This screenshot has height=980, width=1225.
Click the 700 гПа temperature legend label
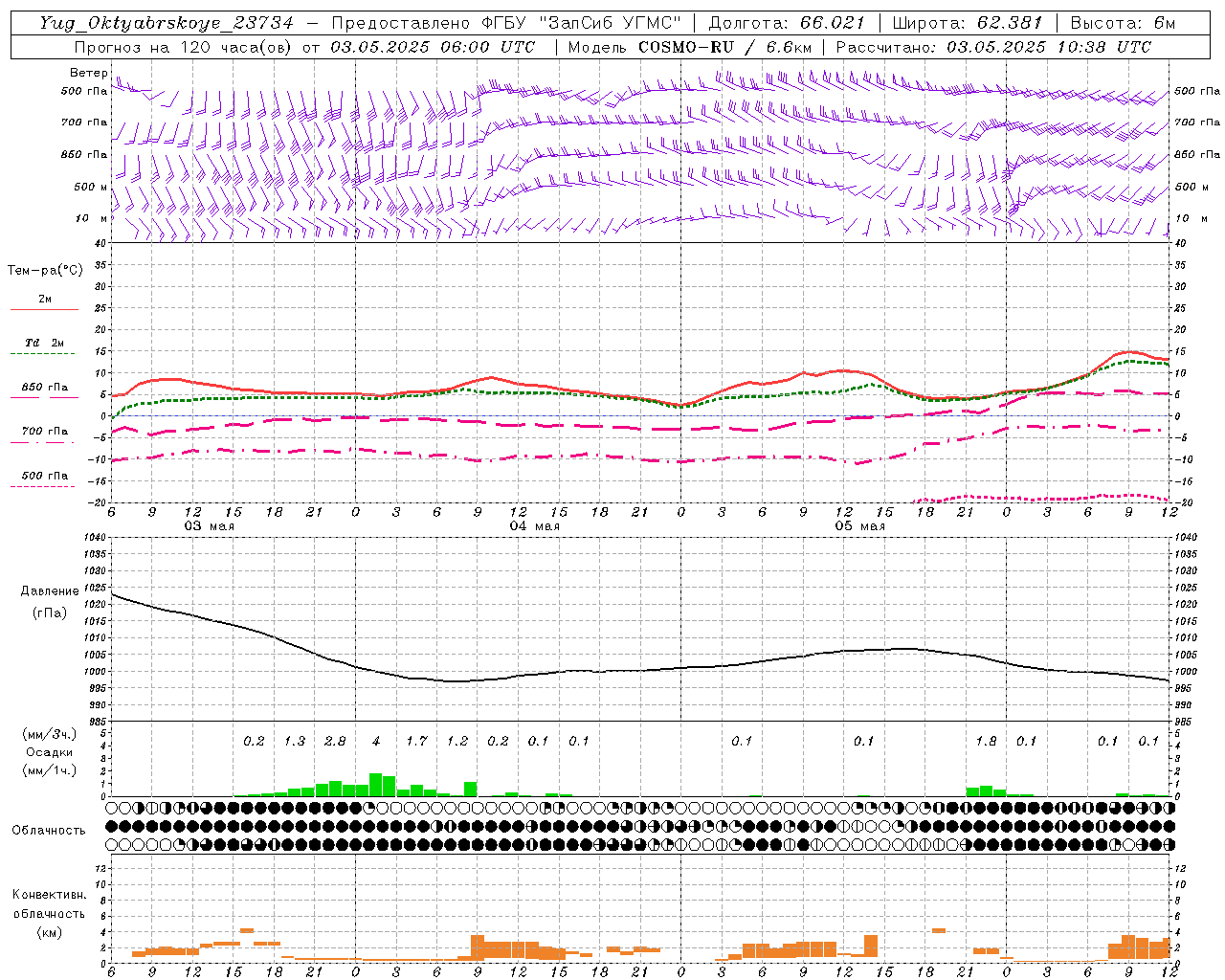coord(44,432)
